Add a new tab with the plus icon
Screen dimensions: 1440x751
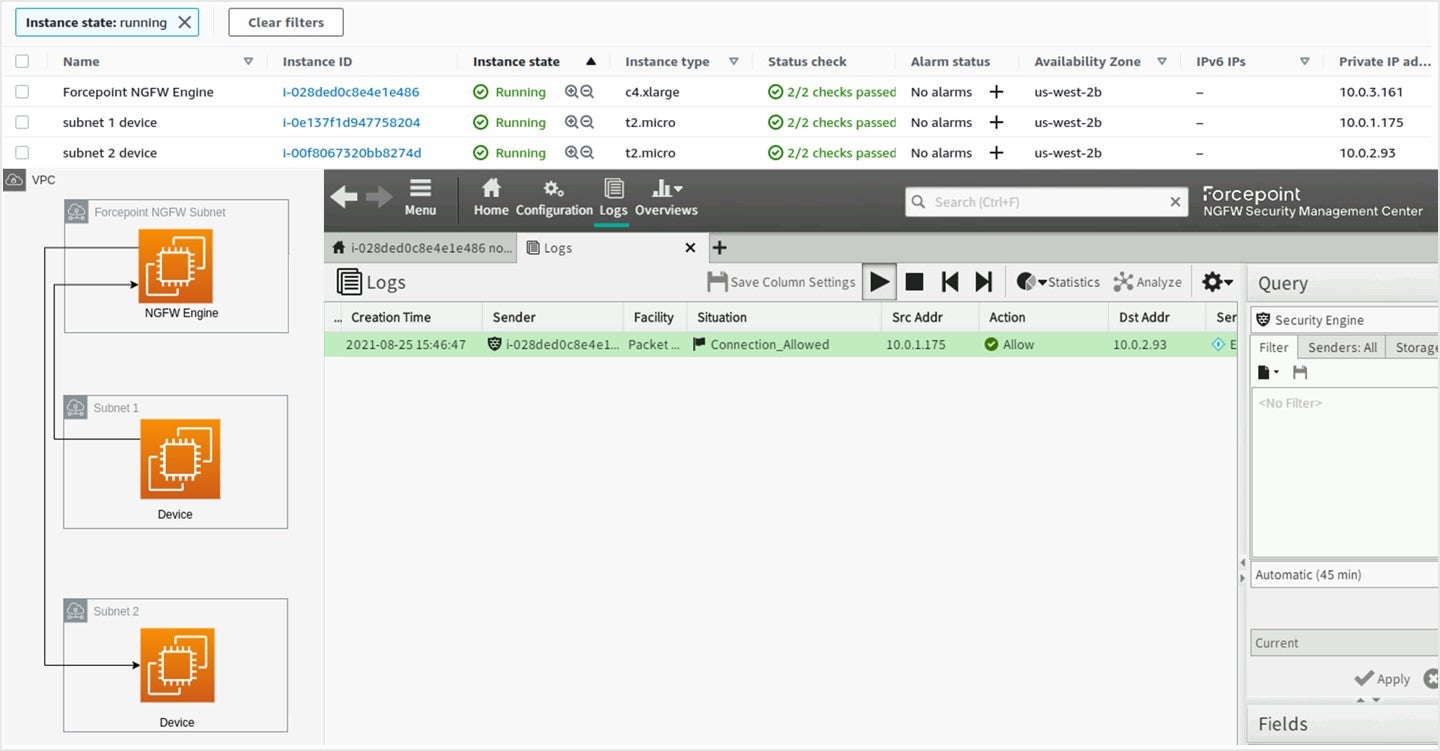point(719,248)
